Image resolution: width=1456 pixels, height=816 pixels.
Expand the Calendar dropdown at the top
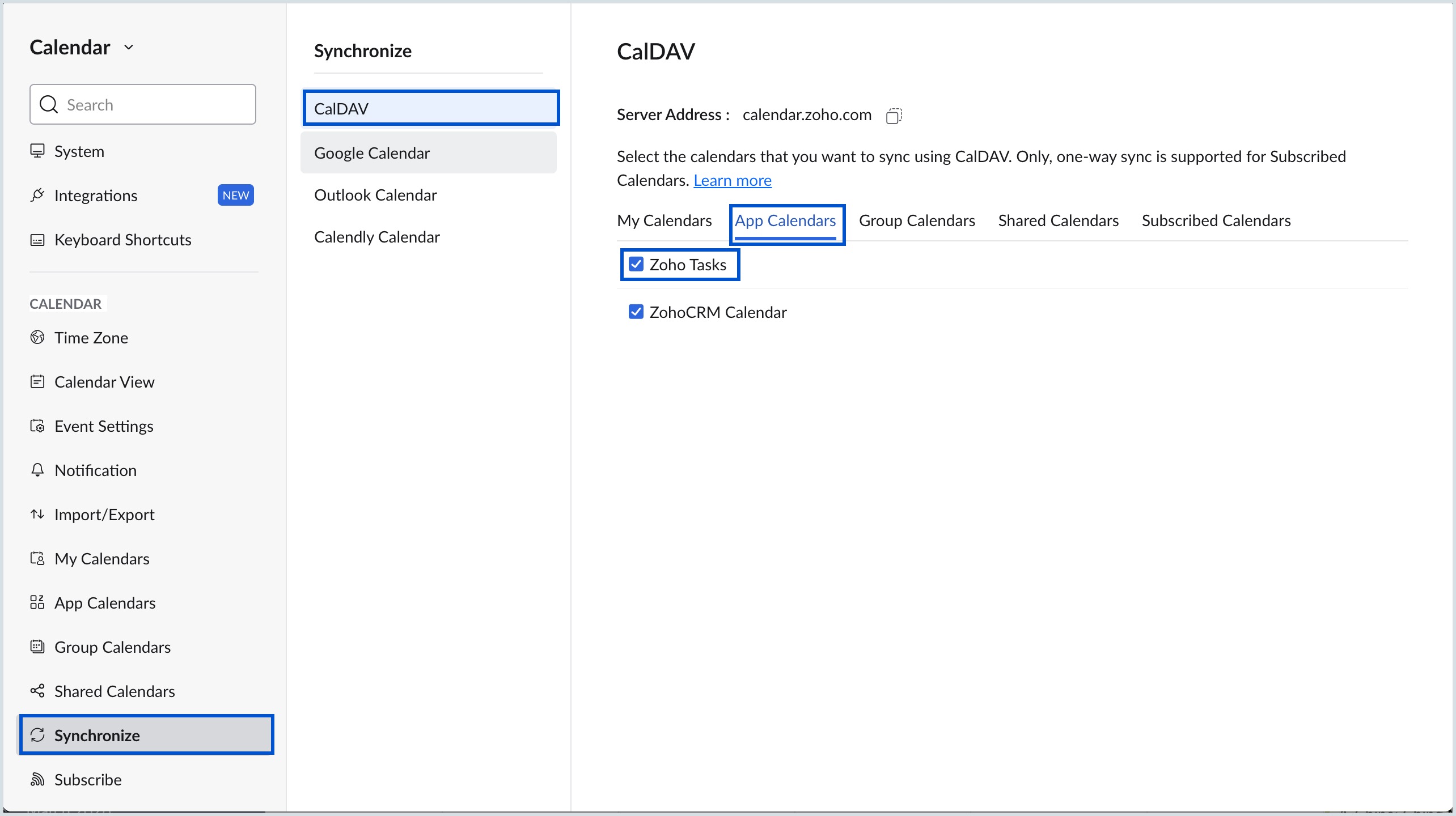pos(129,47)
